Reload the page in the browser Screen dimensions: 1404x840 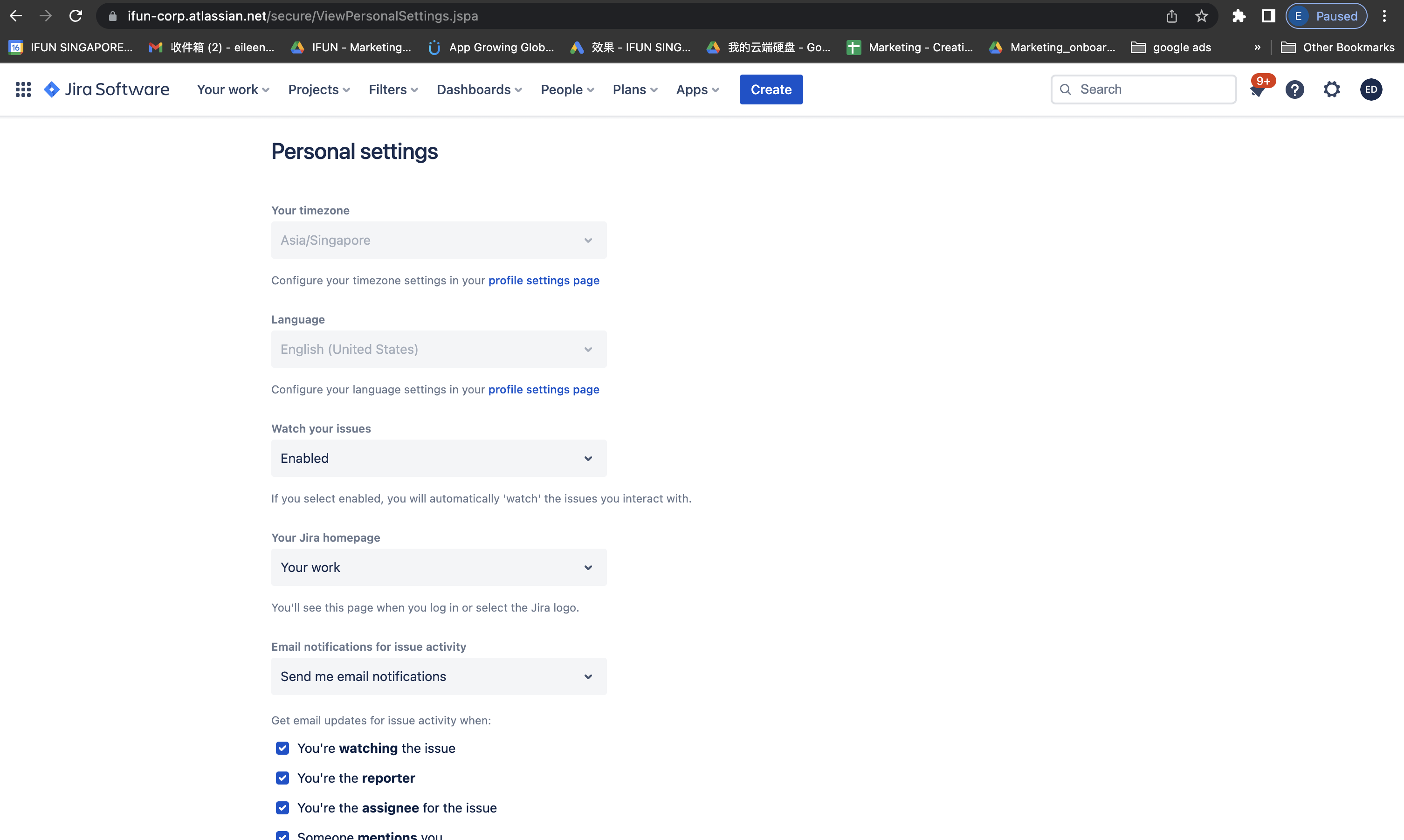click(x=76, y=16)
